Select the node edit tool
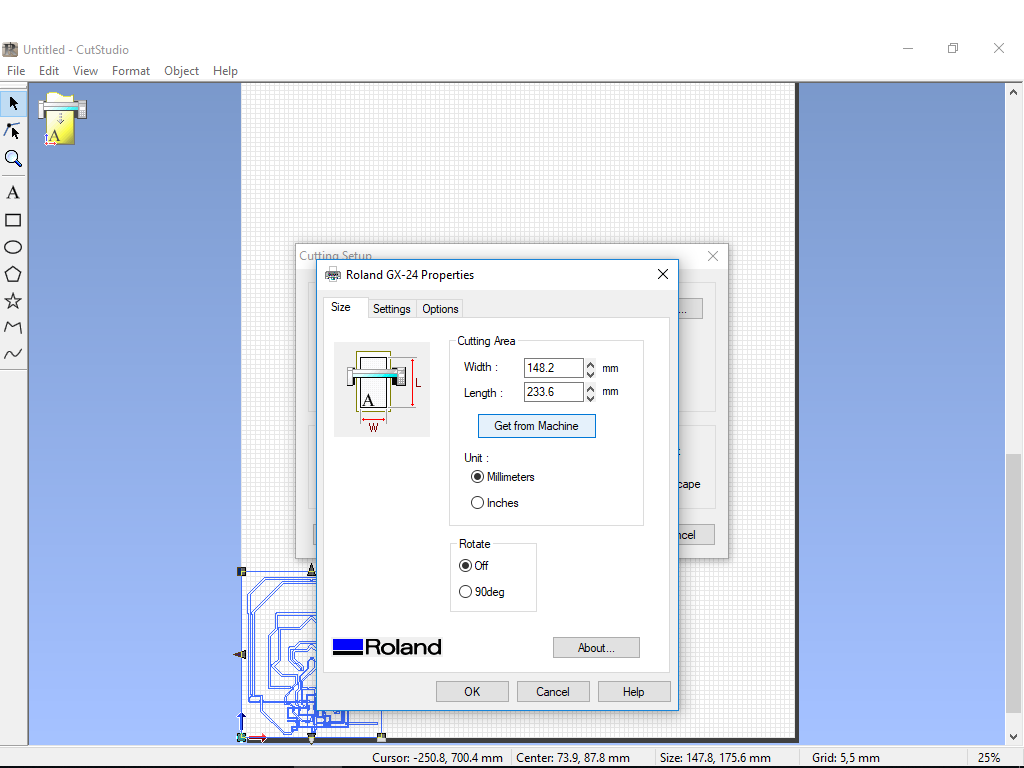Image resolution: width=1024 pixels, height=768 pixels. click(x=14, y=131)
